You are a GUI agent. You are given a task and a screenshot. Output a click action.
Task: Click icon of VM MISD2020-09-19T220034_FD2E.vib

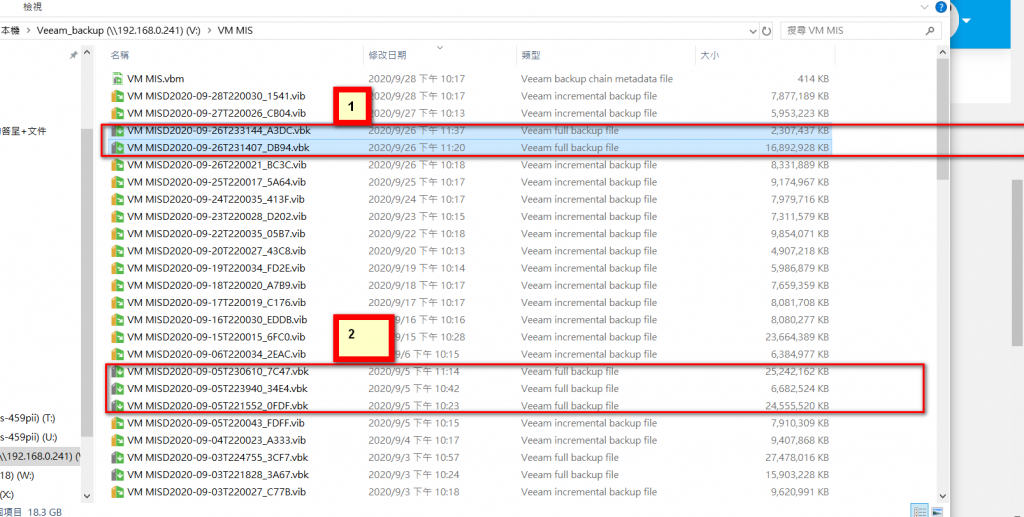pos(118,268)
